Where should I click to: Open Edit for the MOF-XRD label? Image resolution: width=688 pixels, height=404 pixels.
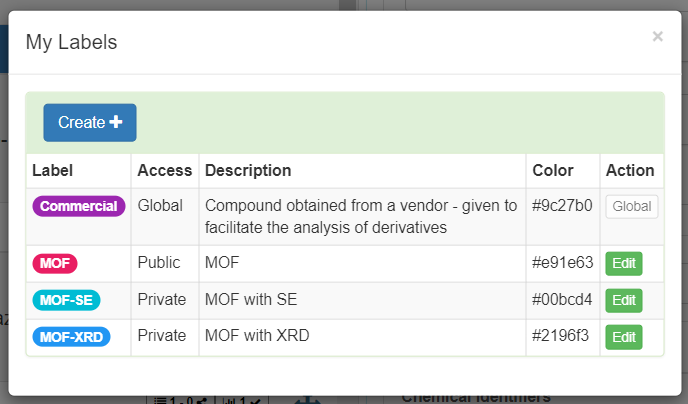point(623,337)
